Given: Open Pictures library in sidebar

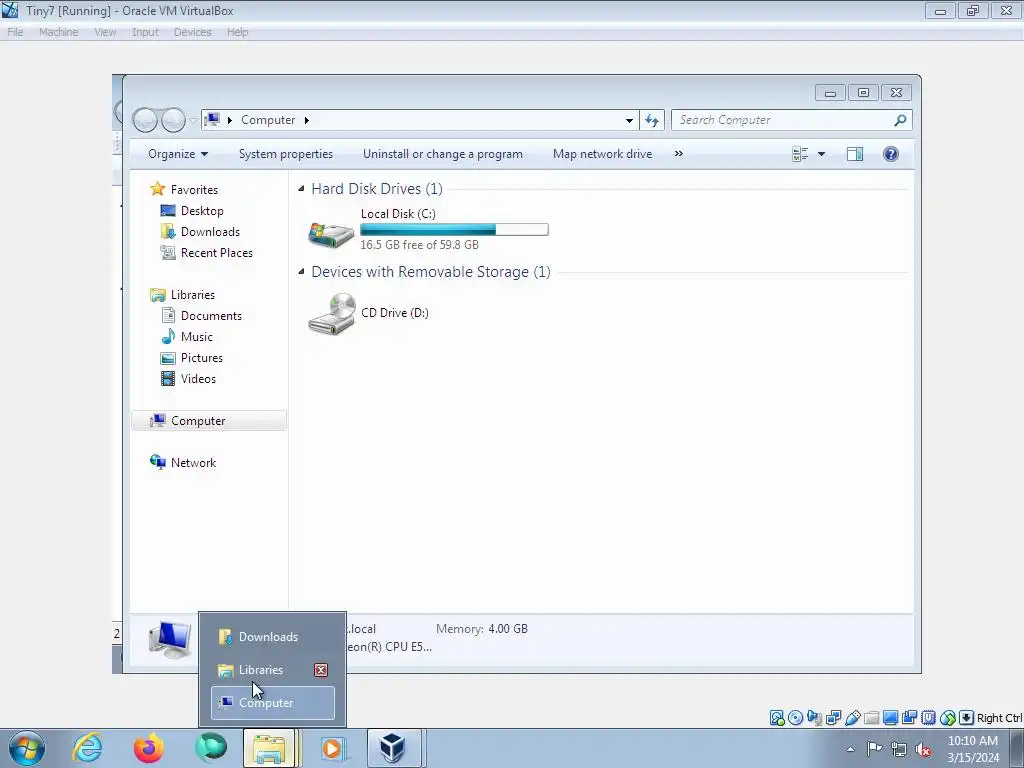Looking at the screenshot, I should (x=201, y=358).
